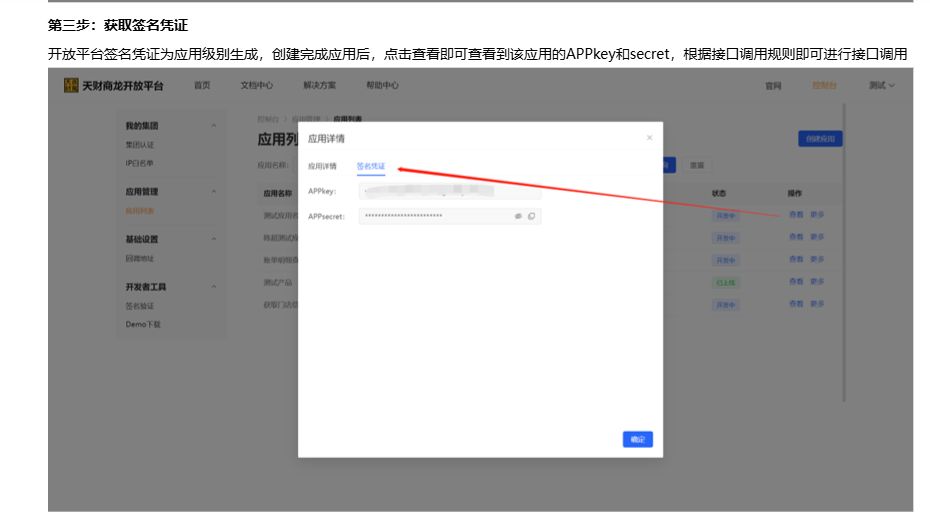The image size is (930, 530).
Task: Open 签名验证 in the sidebar
Action: click(139, 306)
